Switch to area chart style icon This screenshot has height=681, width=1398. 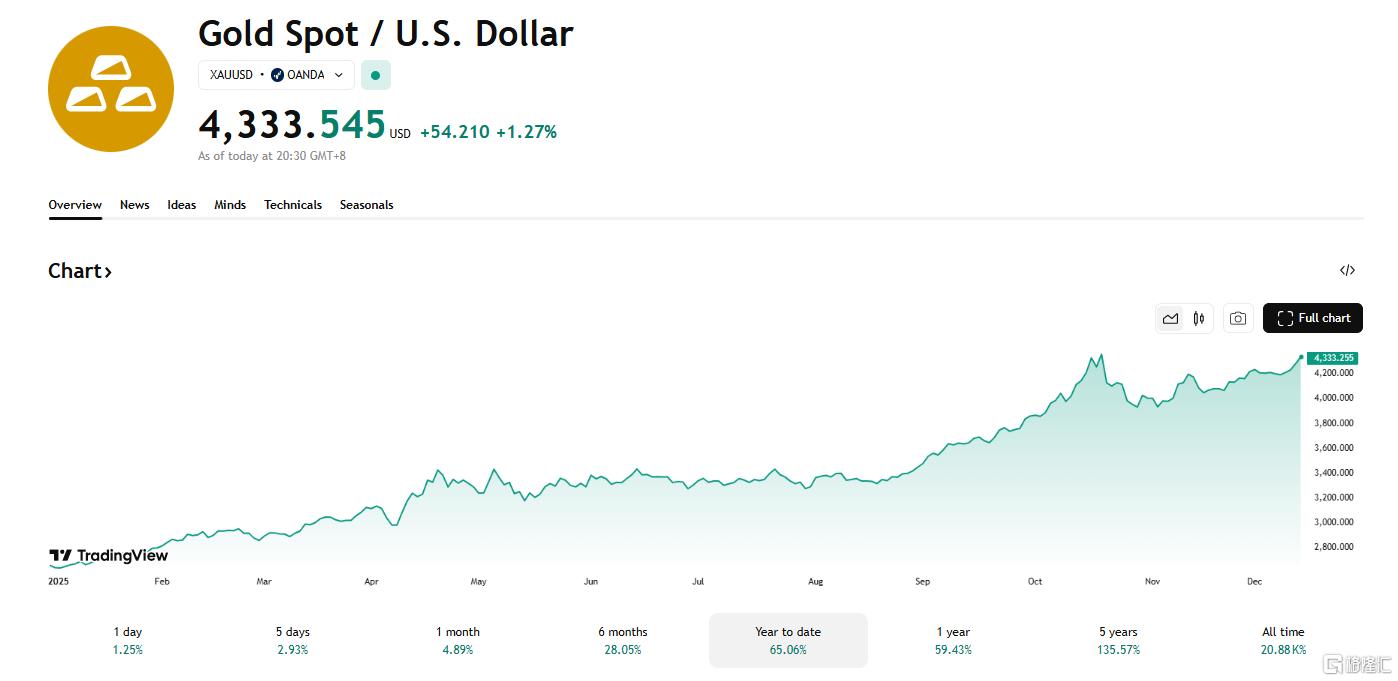(1170, 318)
